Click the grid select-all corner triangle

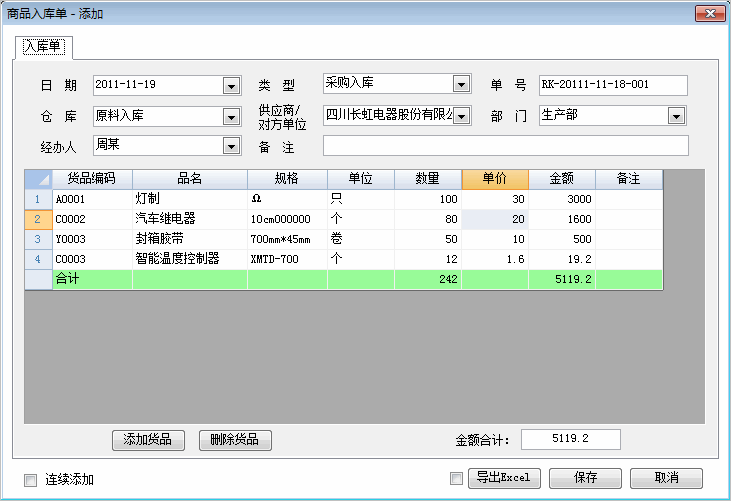[x=39, y=179]
